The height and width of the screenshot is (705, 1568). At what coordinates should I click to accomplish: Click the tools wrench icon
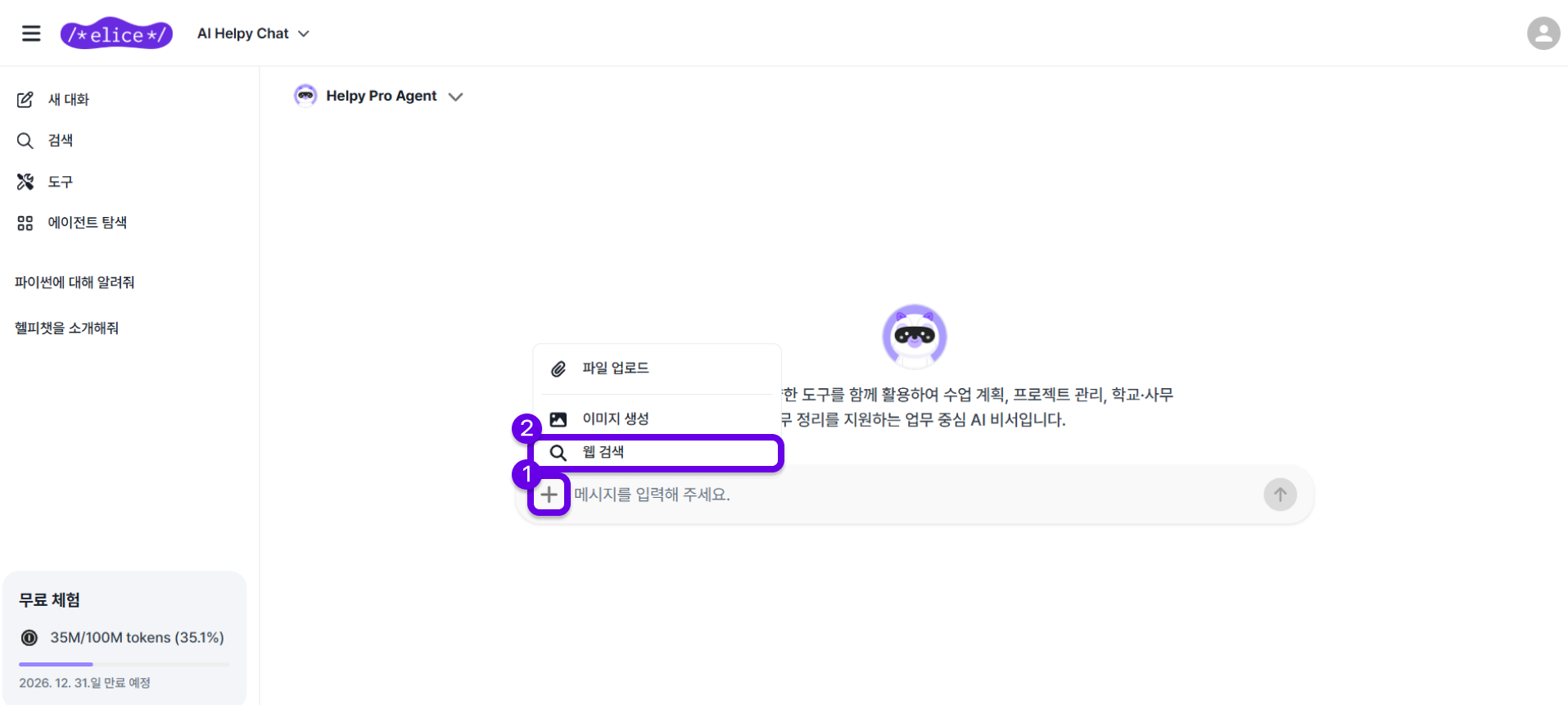[25, 182]
